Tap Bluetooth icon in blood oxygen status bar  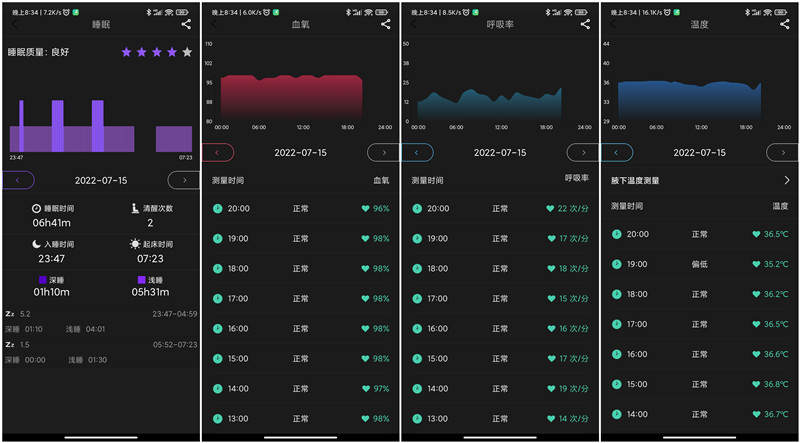coord(347,11)
